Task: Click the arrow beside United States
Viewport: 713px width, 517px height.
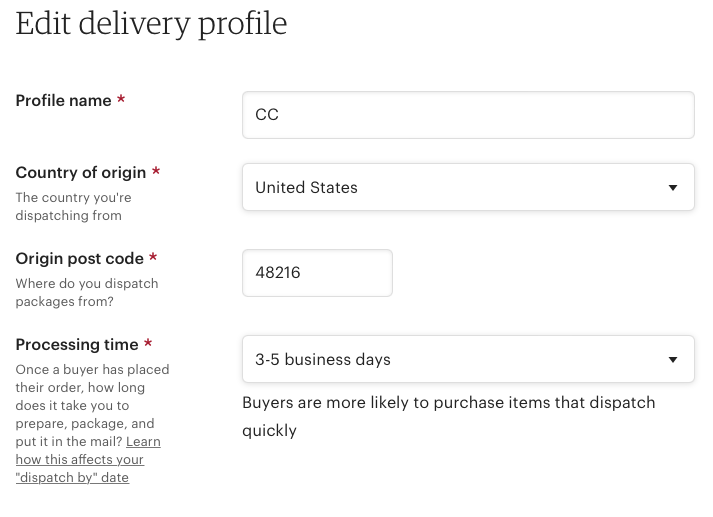Action: [673, 187]
